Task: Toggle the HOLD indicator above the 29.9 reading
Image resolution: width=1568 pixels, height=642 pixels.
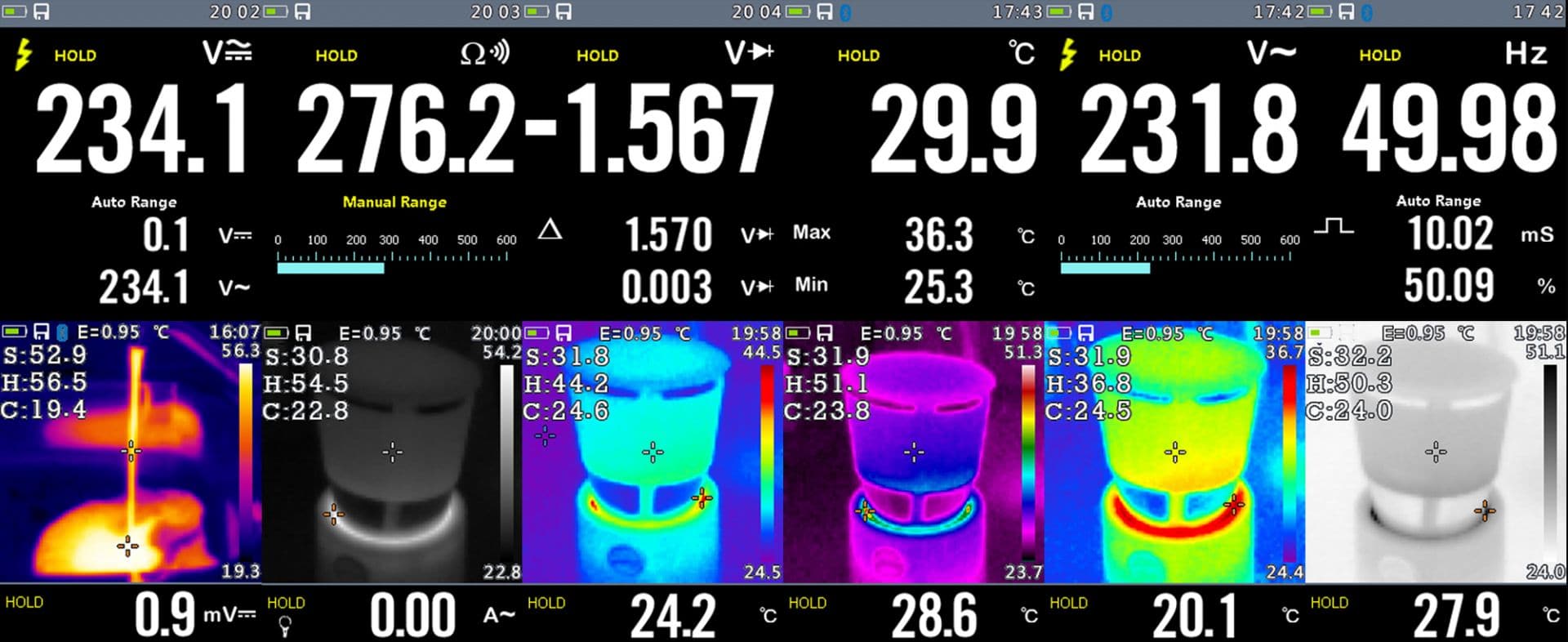Action: (858, 56)
